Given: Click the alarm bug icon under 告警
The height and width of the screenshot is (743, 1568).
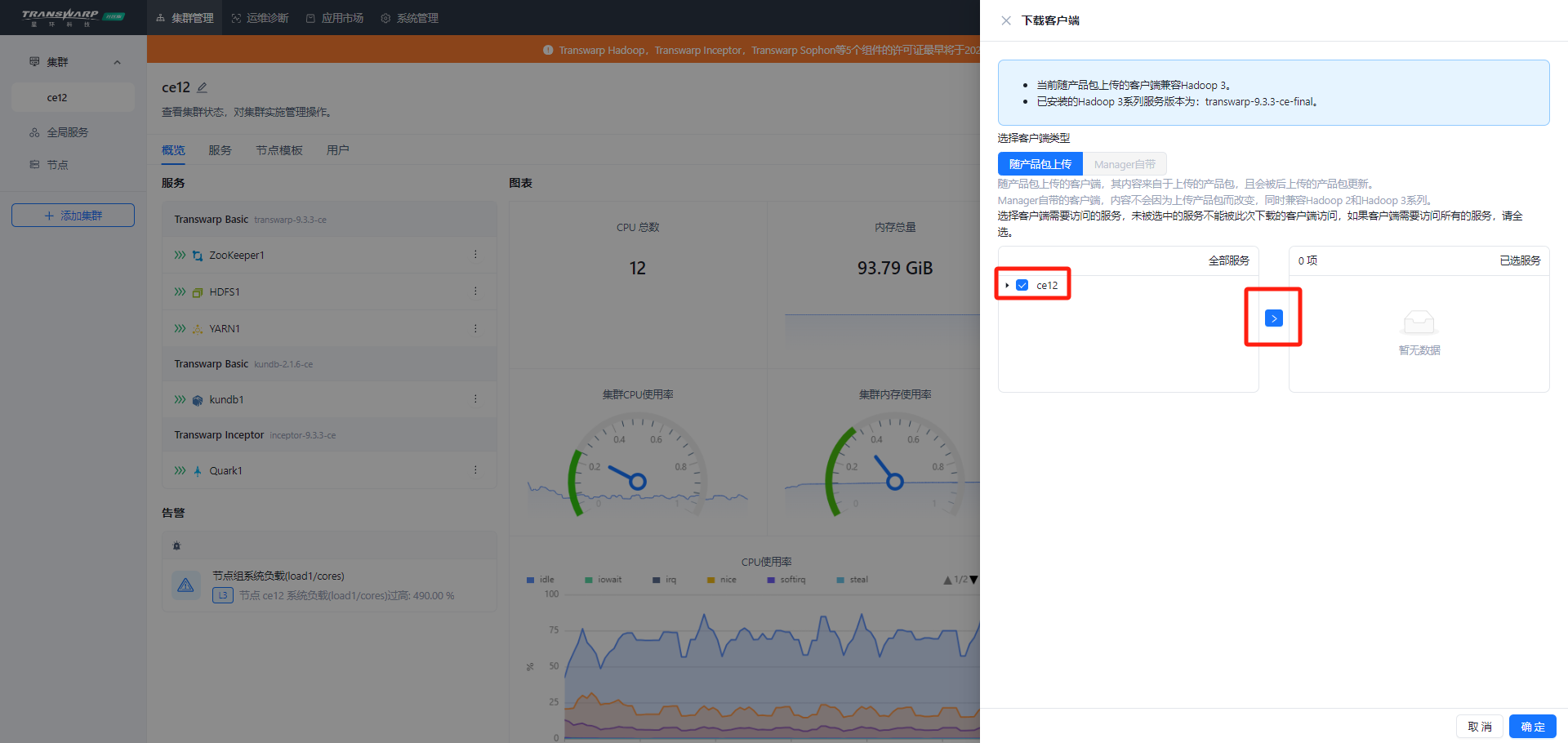Looking at the screenshot, I should coord(176,545).
